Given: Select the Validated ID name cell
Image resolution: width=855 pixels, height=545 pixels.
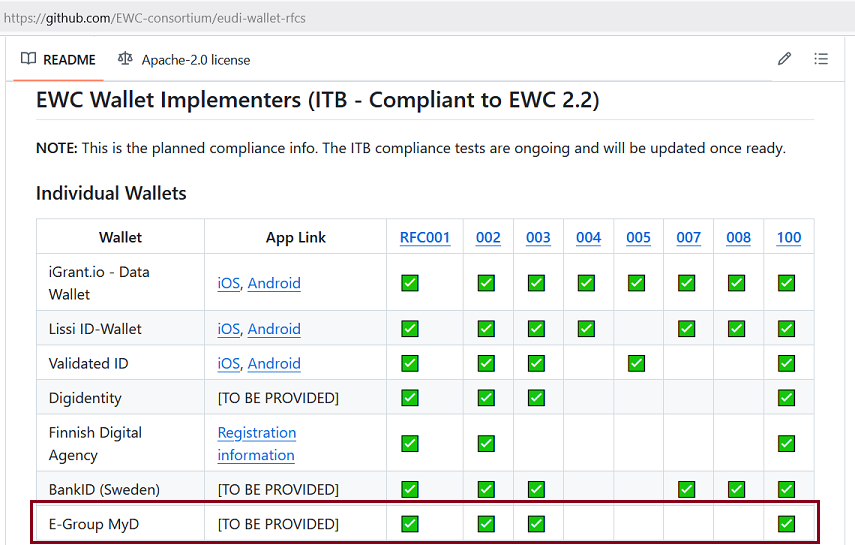Looking at the screenshot, I should point(121,363).
